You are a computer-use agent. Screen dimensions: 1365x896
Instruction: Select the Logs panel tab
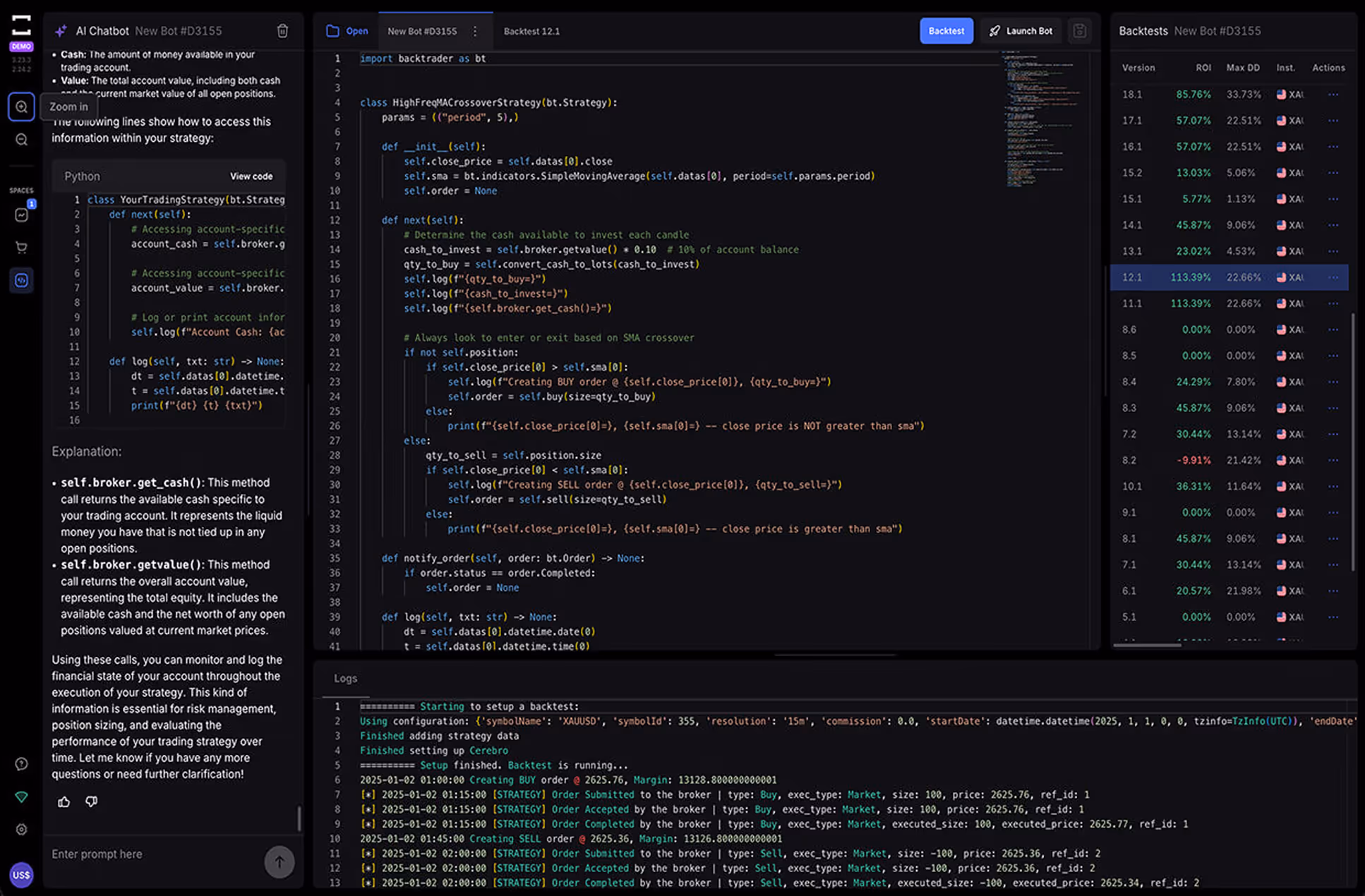[345, 678]
